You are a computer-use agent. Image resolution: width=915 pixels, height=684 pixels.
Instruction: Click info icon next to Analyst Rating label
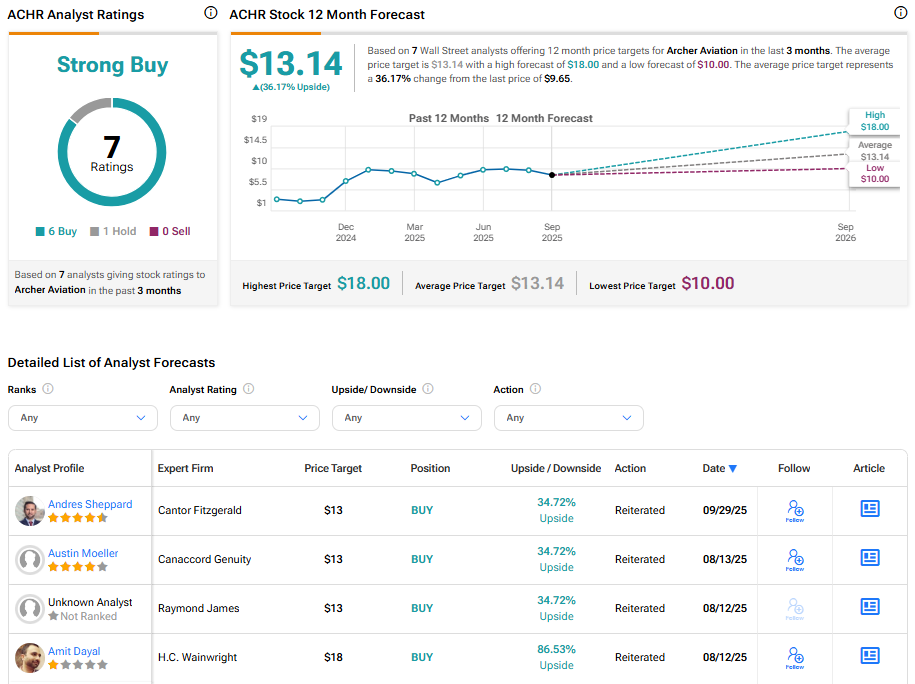click(249, 389)
